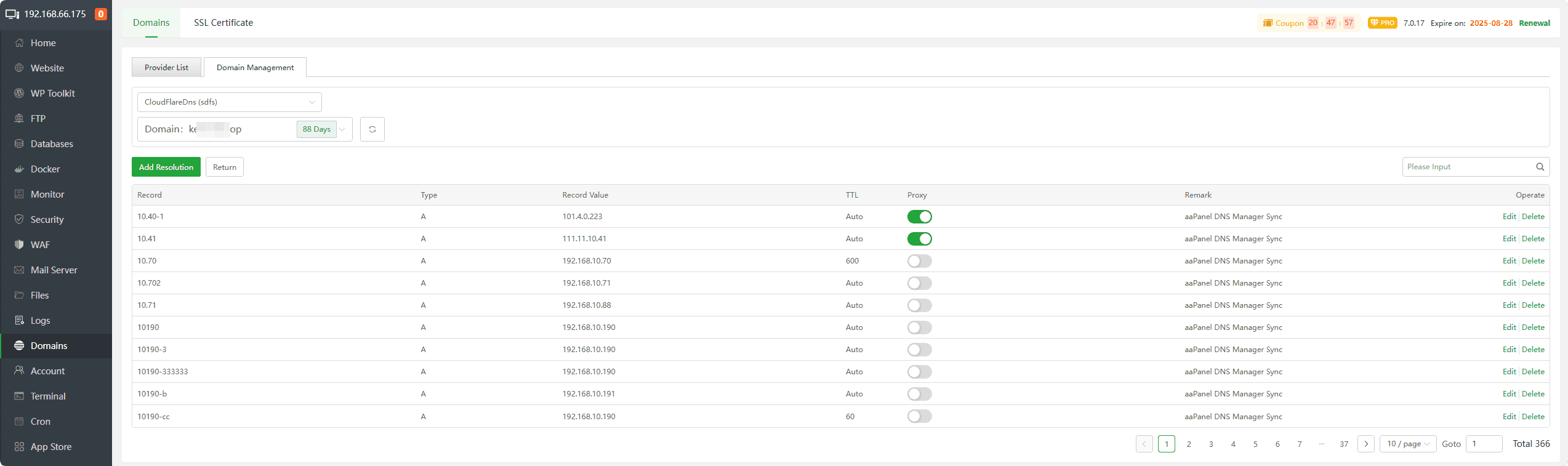1568x466 pixels.
Task: Click the Logs icon
Action: point(19,320)
